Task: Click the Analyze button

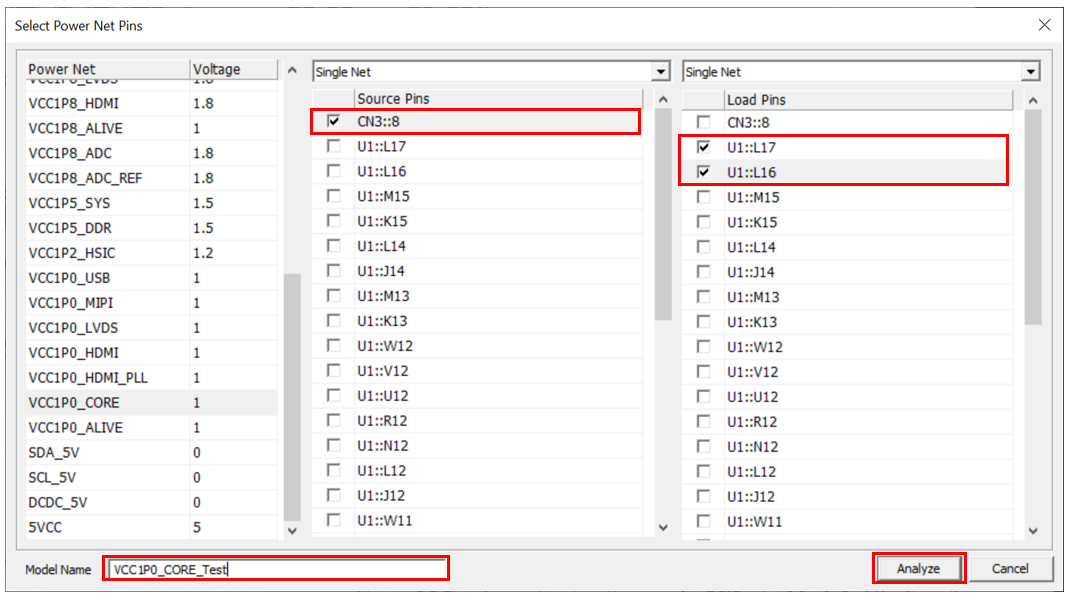Action: (x=918, y=568)
